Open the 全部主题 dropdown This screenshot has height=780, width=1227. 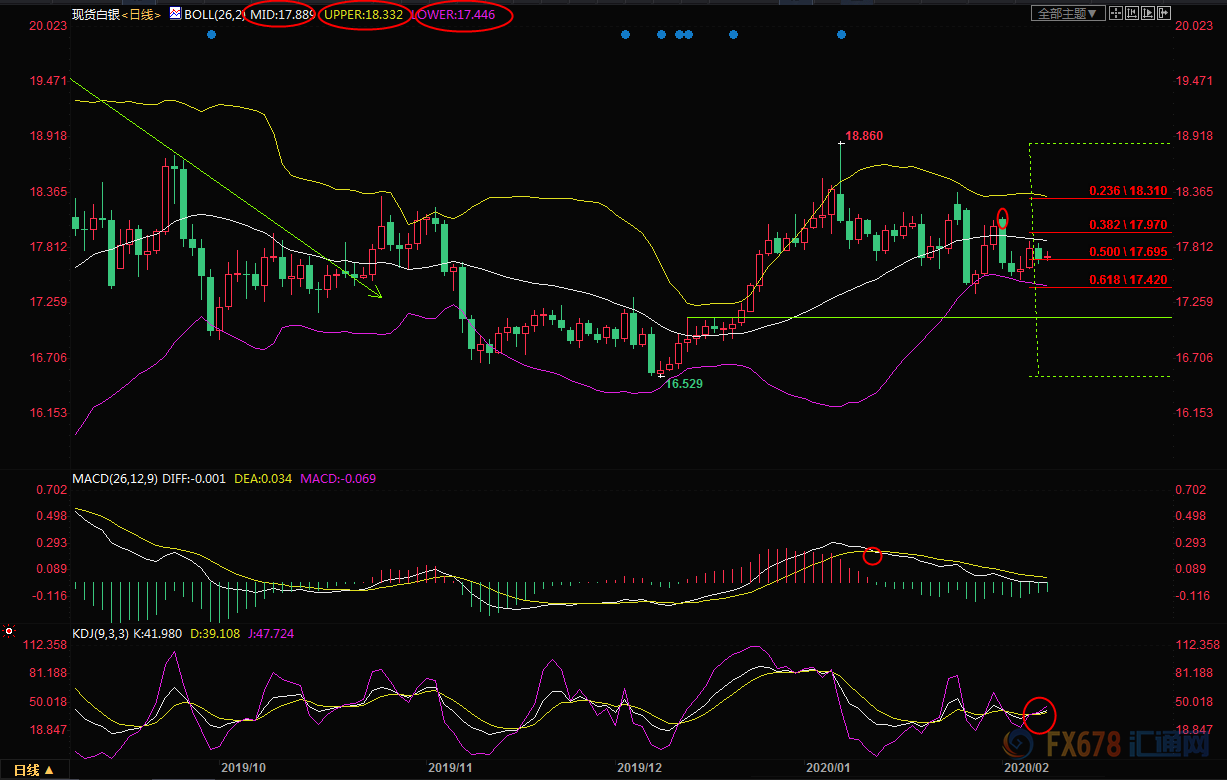pyautogui.click(x=1068, y=13)
